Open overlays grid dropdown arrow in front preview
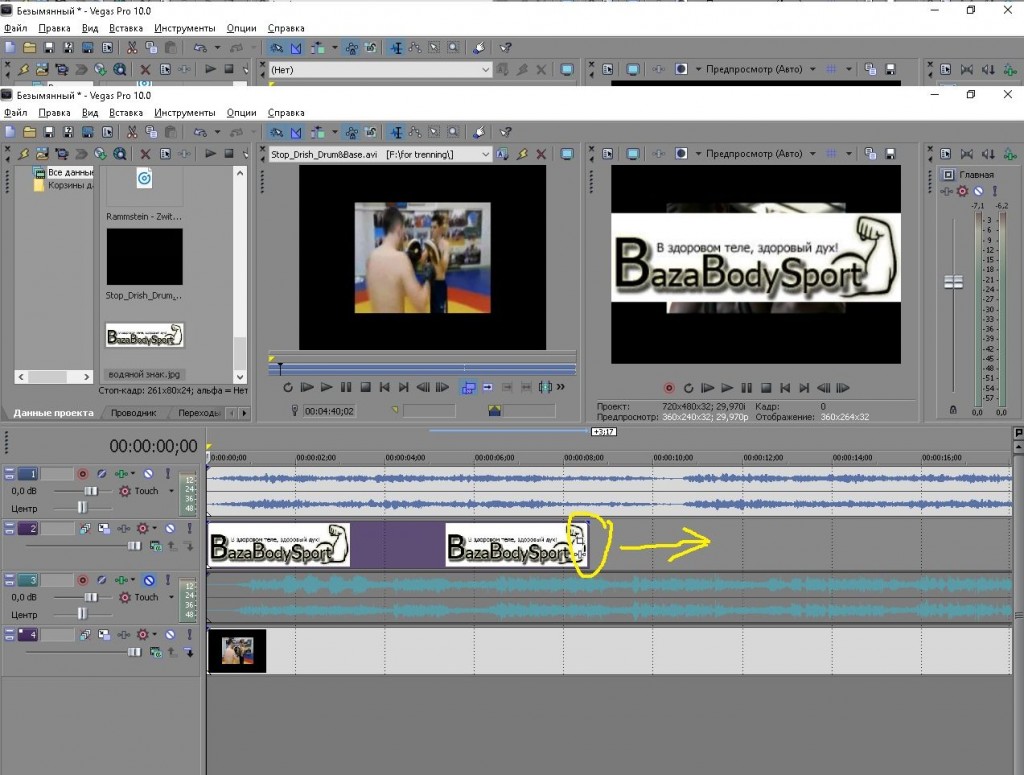Screen dimensions: 1024x775 [x=849, y=153]
